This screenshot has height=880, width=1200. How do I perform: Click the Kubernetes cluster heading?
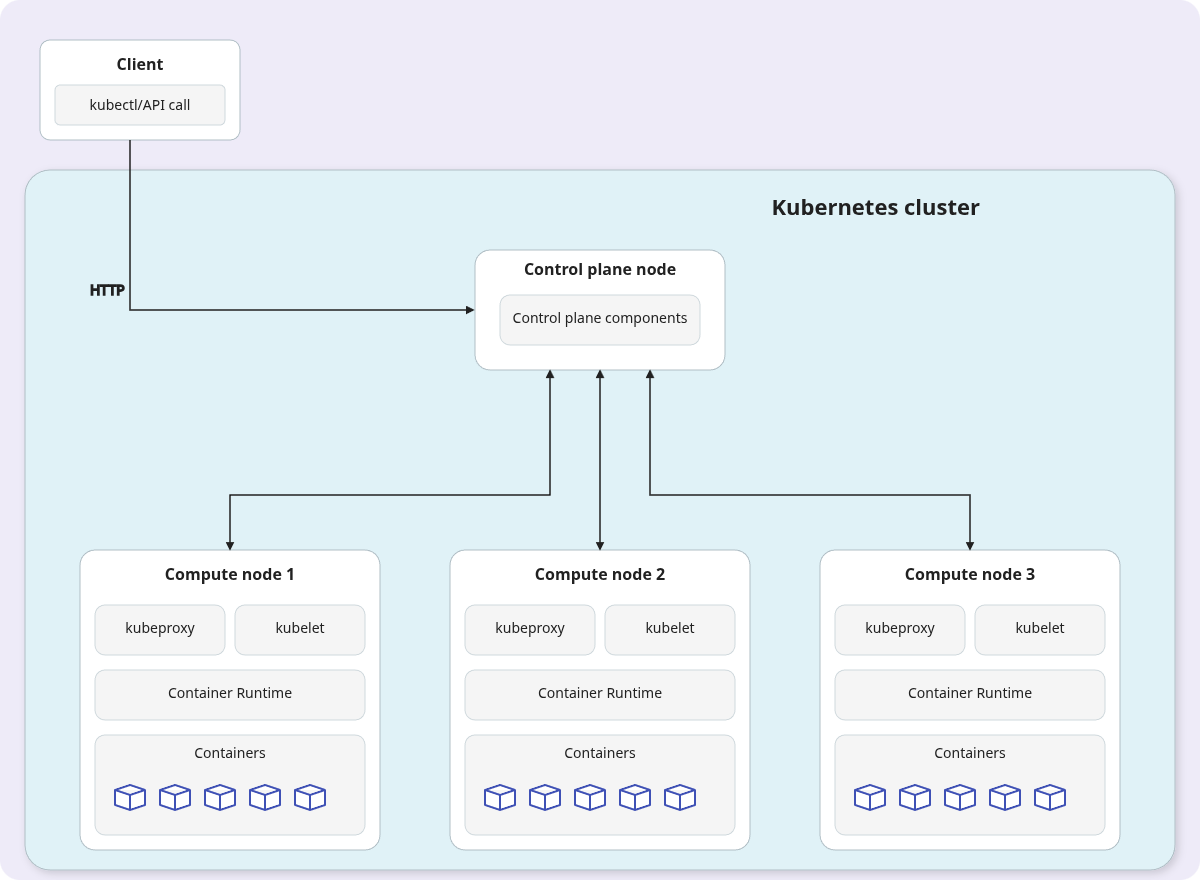tap(876, 208)
